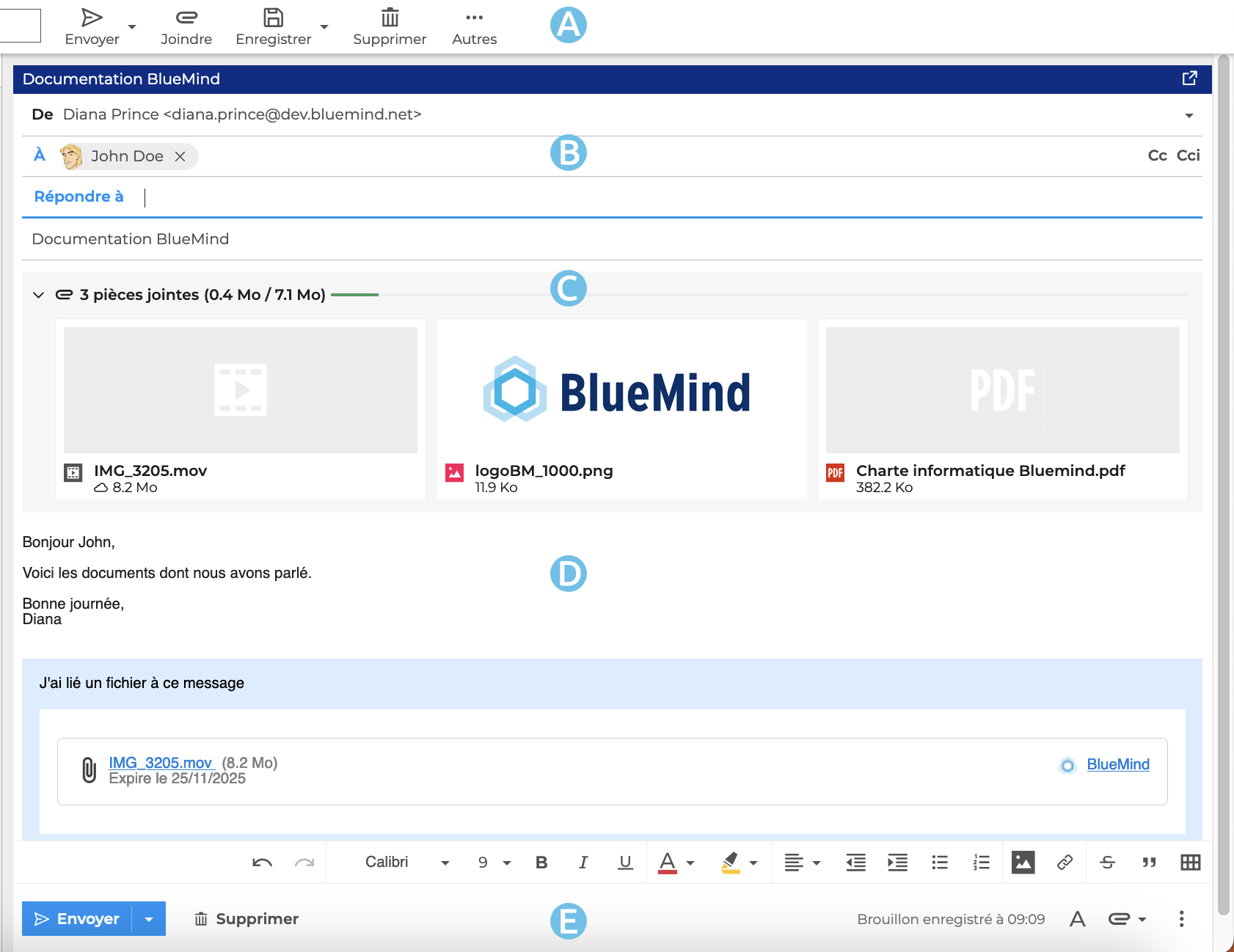Click the Joindre paperclip icon in top toolbar
Viewport: 1234px width, 952px height.
(186, 18)
